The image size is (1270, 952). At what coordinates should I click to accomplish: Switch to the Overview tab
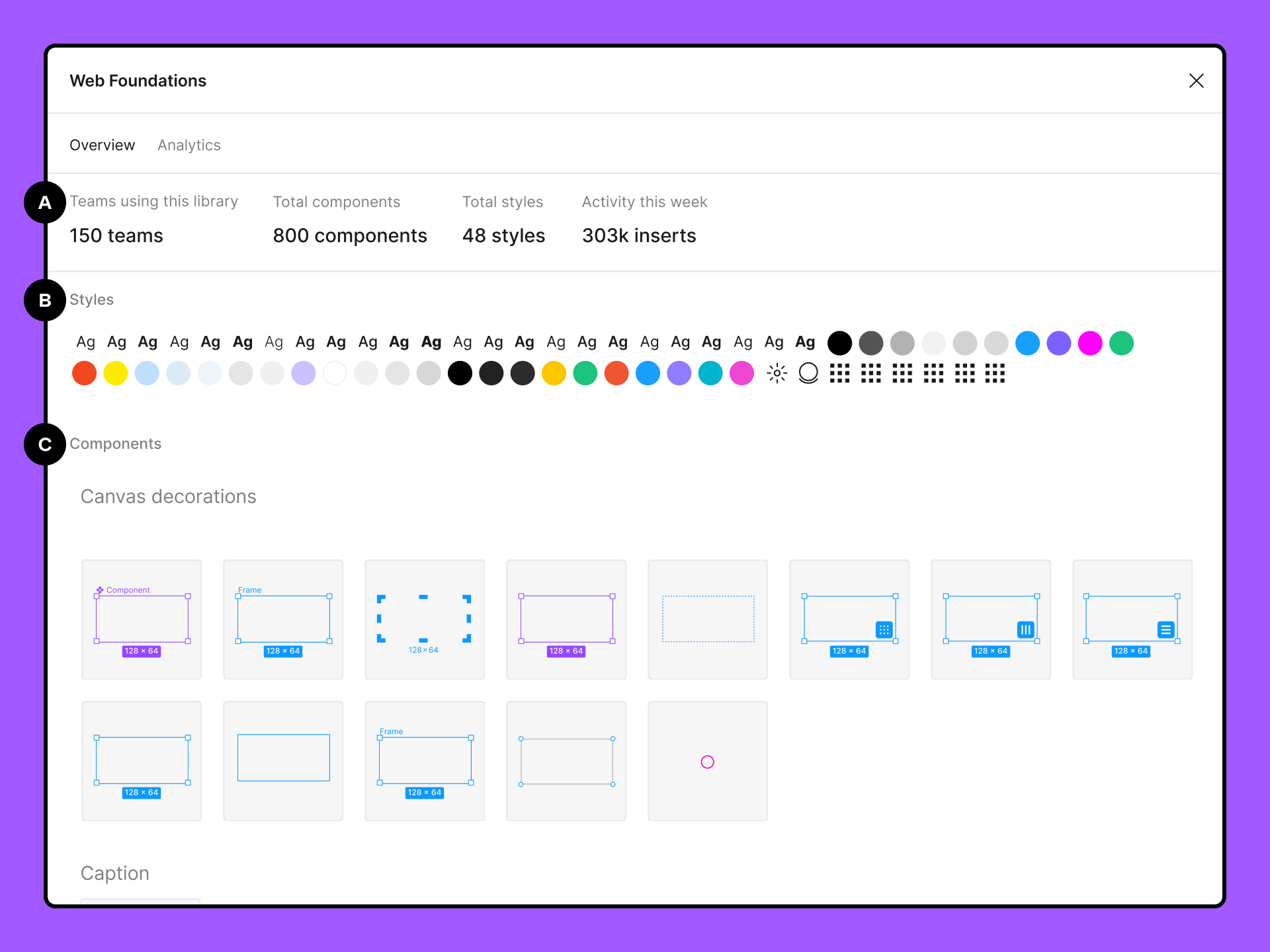pyautogui.click(x=102, y=145)
